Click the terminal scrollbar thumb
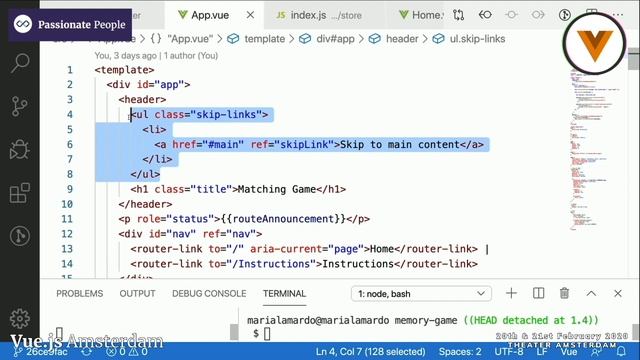The width and height of the screenshot is (640, 360). tap(234, 332)
